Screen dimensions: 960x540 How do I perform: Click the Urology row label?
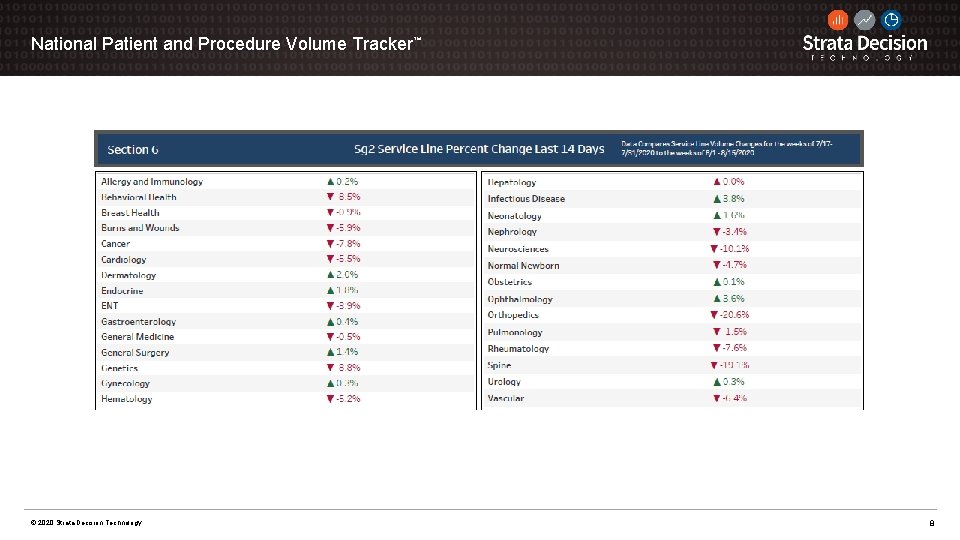[x=504, y=382]
